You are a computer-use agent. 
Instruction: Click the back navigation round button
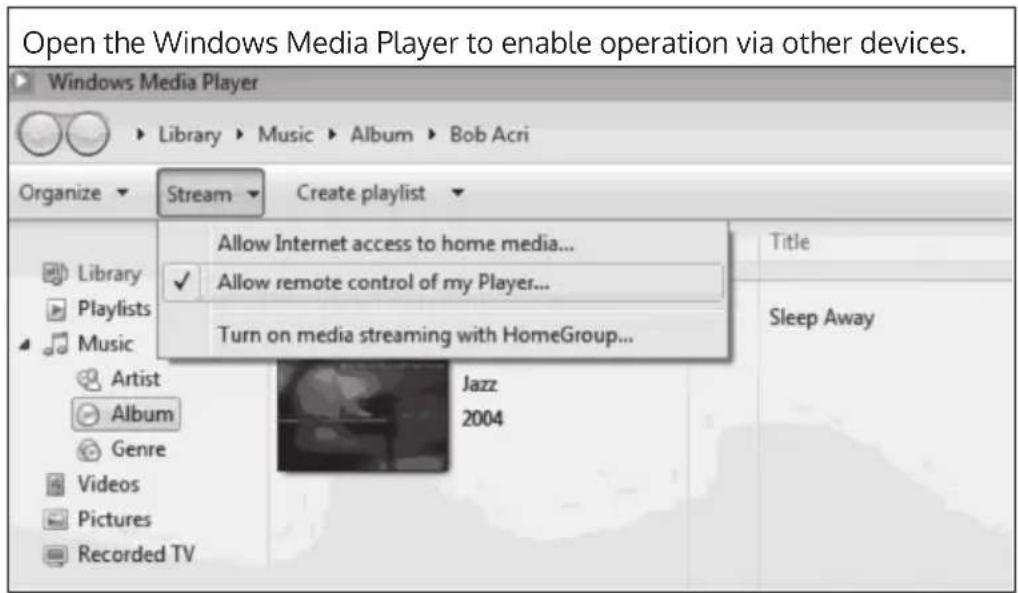40,134
